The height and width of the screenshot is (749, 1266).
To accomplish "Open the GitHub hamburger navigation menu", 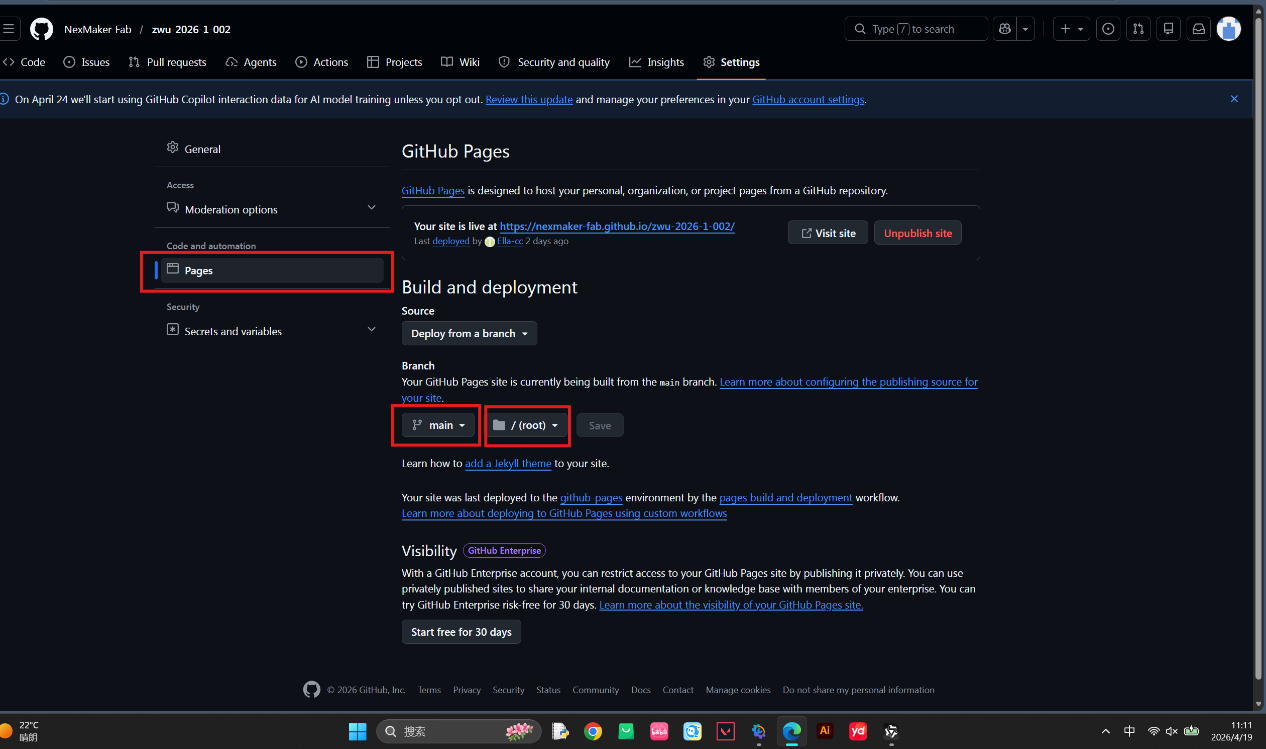I will [x=8, y=29].
